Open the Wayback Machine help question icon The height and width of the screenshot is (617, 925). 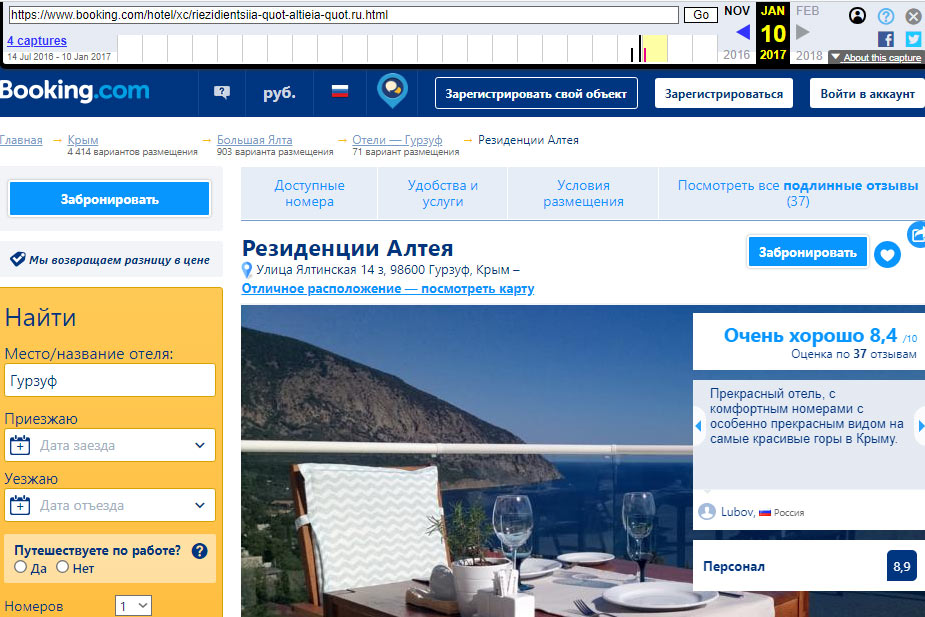coord(885,16)
